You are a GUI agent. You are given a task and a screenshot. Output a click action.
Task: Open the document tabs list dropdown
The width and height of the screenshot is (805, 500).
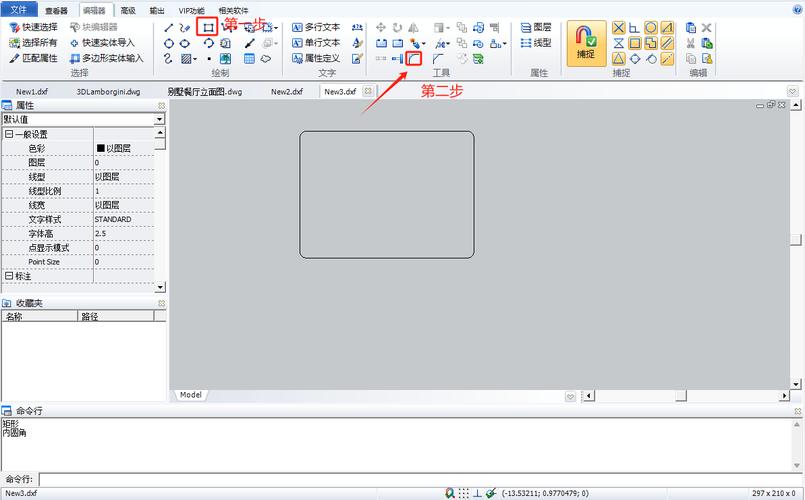tap(792, 91)
